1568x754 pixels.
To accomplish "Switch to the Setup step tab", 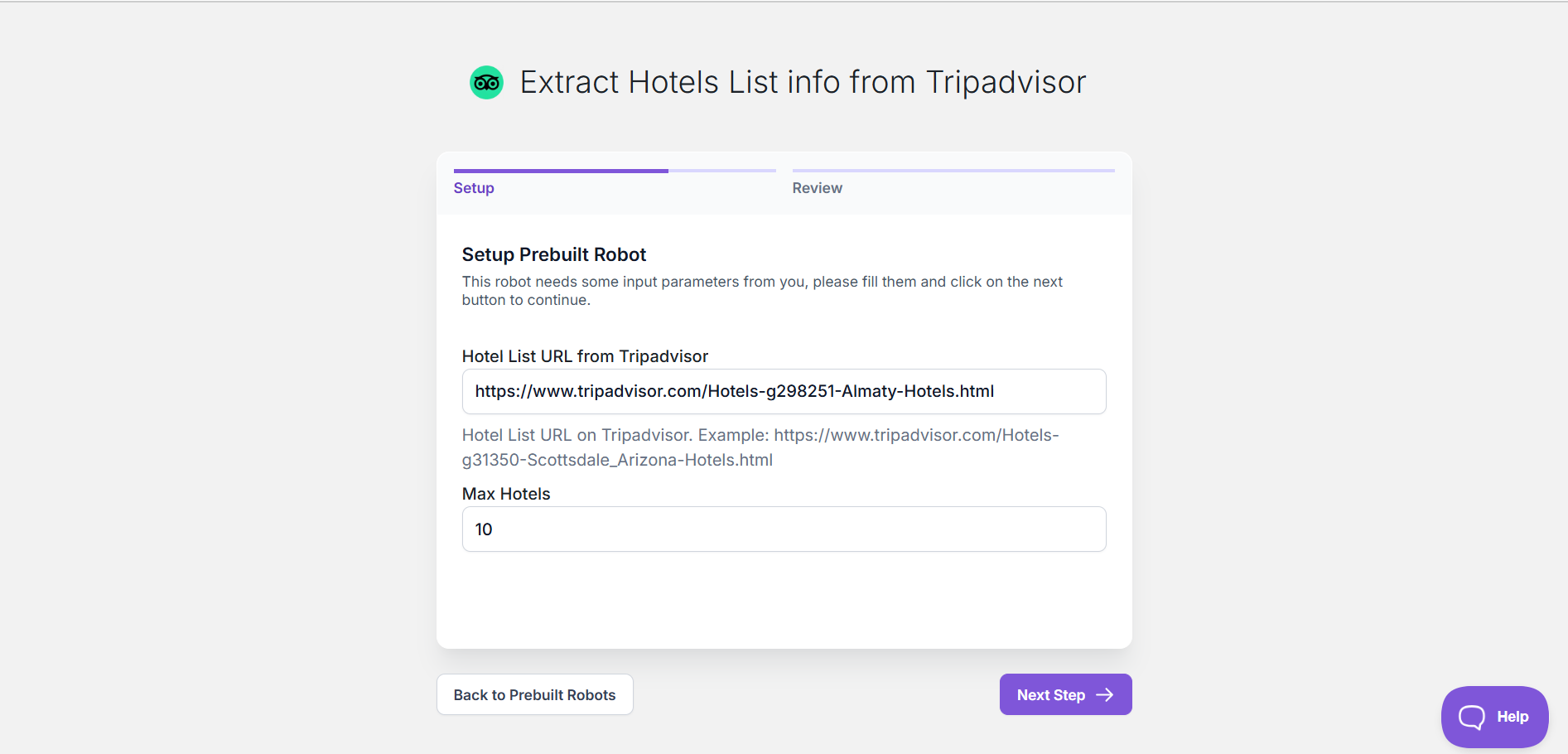I will point(474,188).
